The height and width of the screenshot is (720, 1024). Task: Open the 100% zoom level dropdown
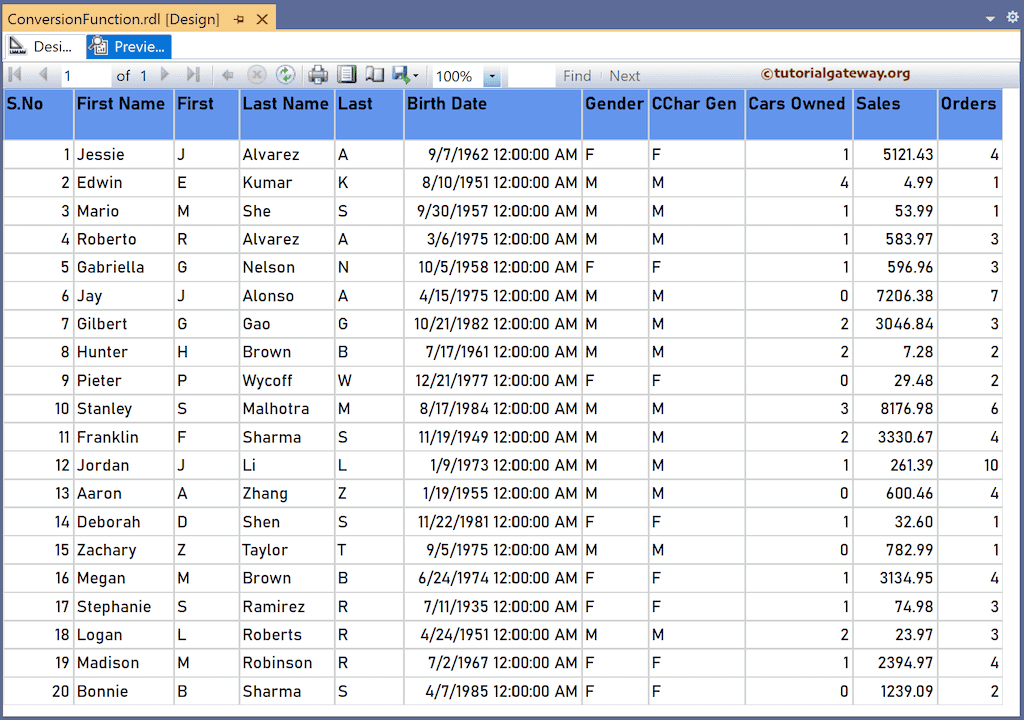click(492, 76)
